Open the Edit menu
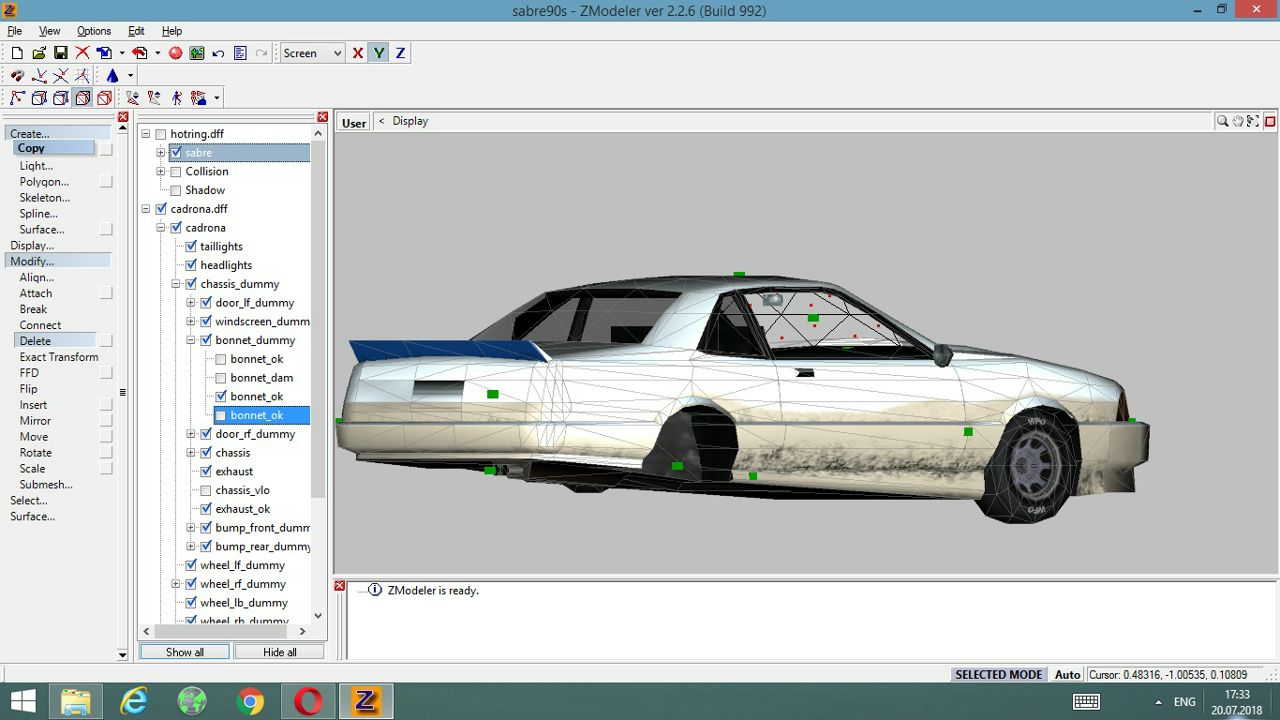The image size is (1280, 720). 136,31
